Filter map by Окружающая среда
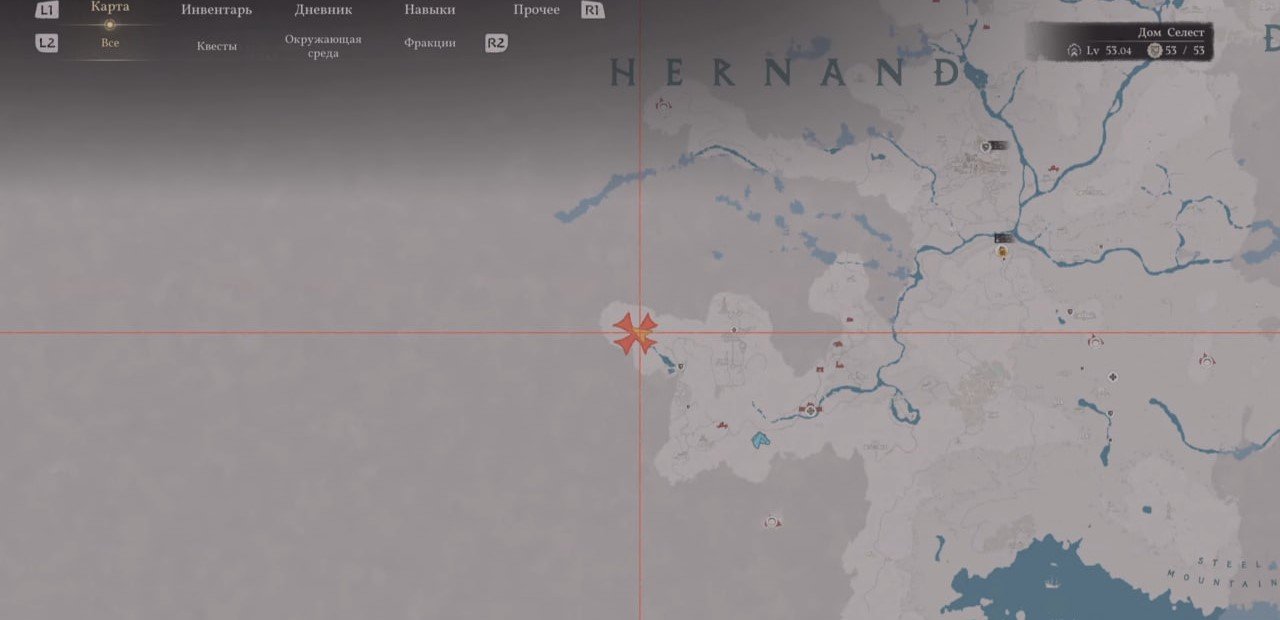 point(323,46)
